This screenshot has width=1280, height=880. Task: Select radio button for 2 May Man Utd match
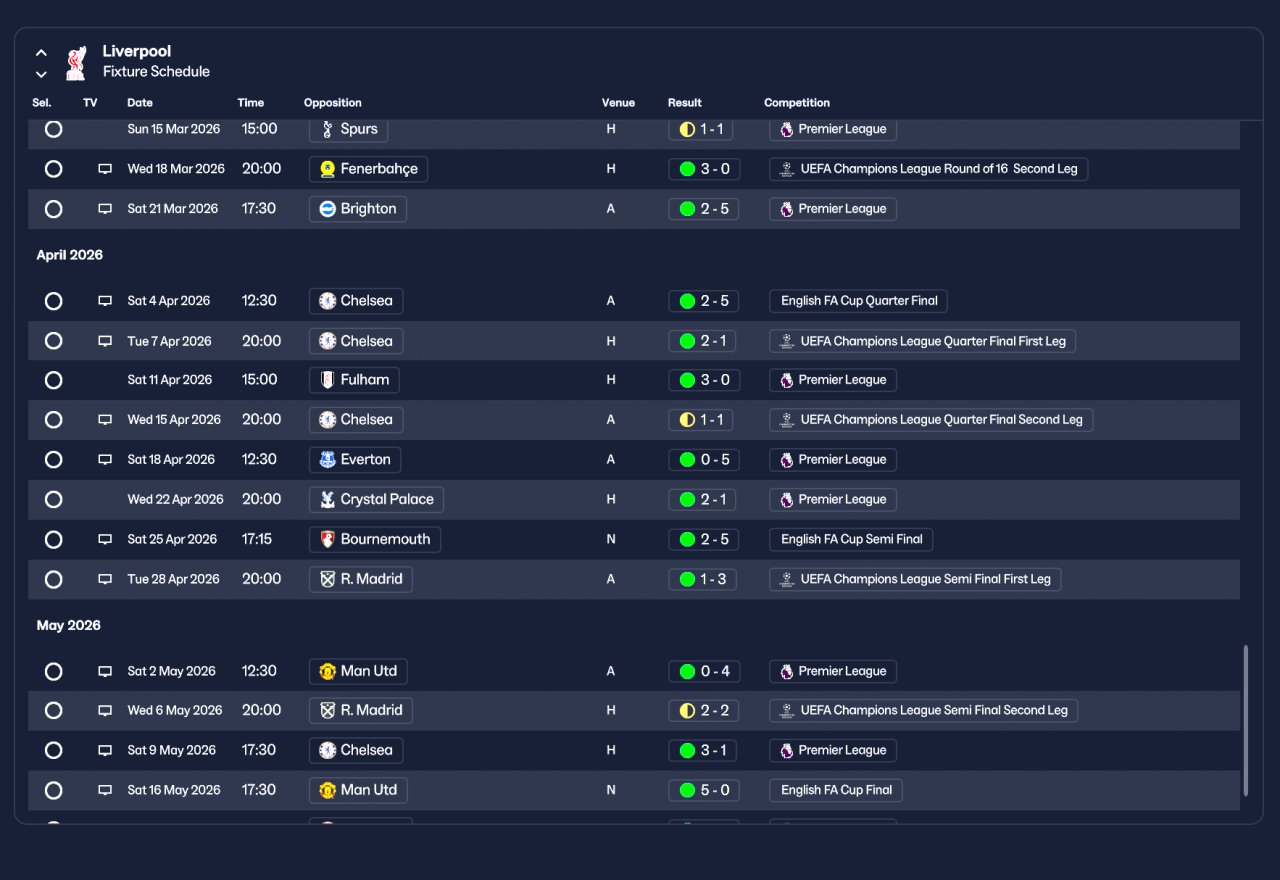[x=54, y=672]
